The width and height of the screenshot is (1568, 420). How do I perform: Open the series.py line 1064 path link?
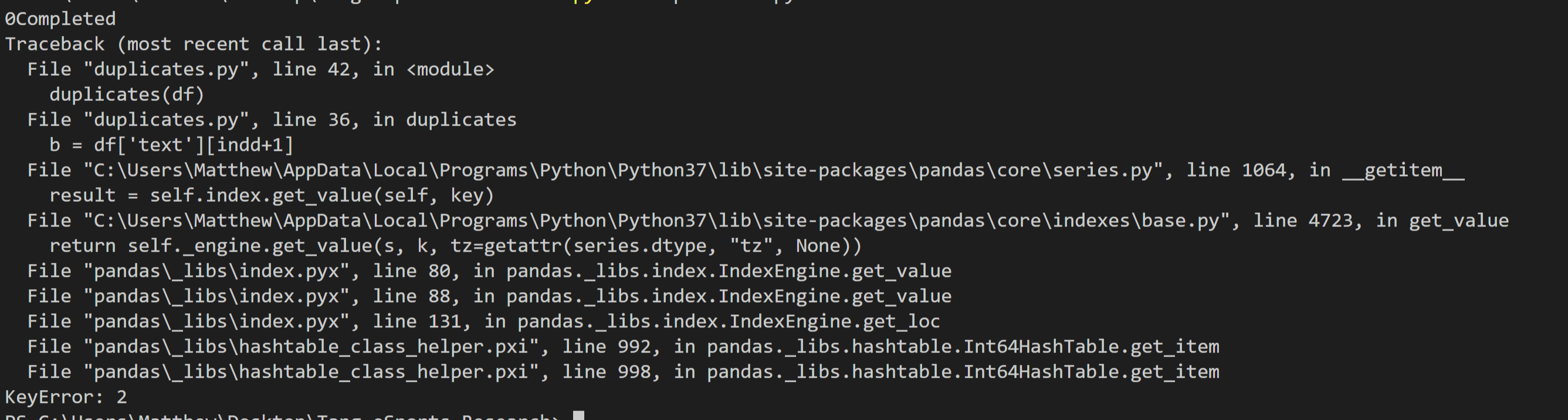tap(746, 171)
